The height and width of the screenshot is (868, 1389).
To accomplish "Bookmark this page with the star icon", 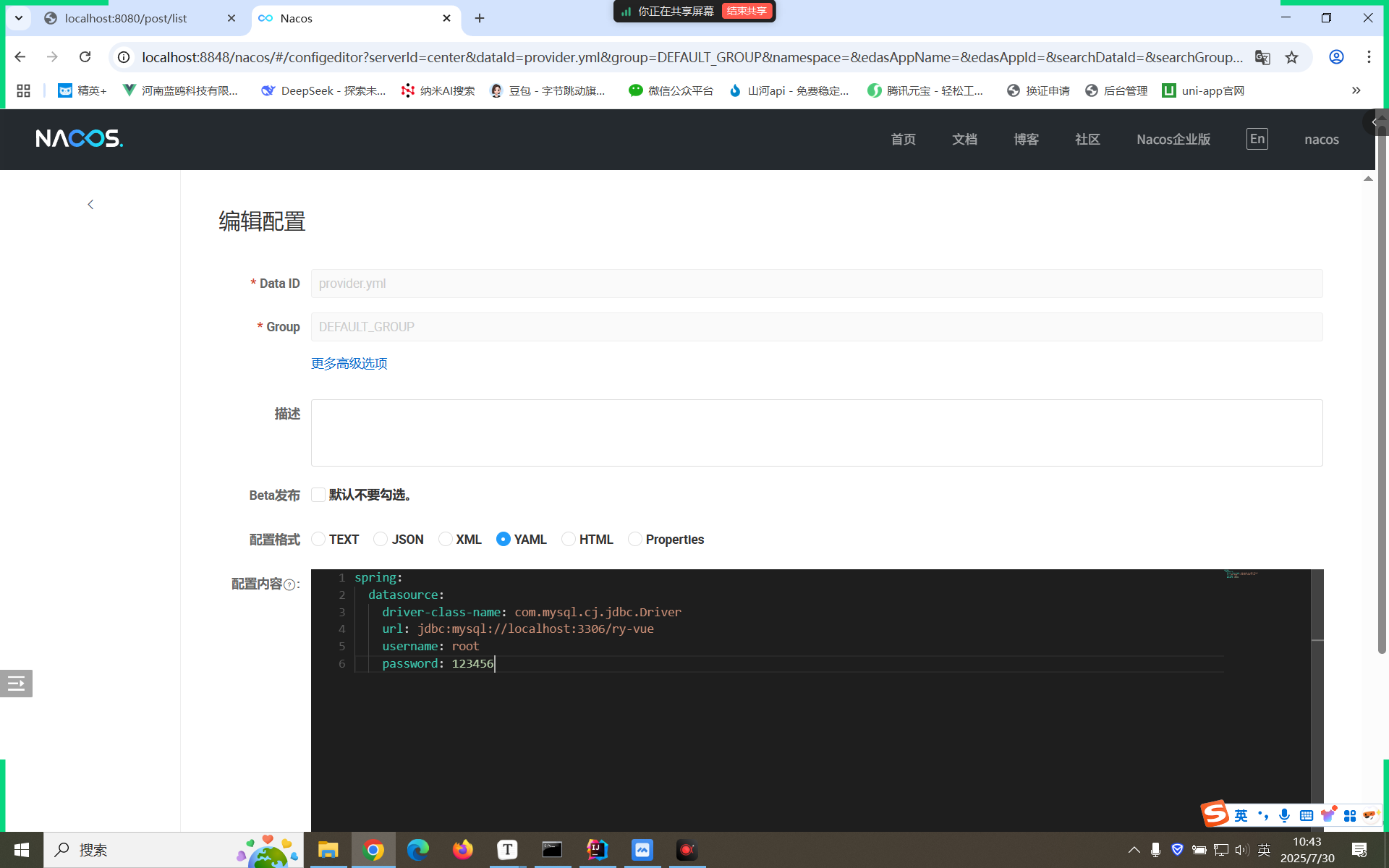I will coord(1292,57).
